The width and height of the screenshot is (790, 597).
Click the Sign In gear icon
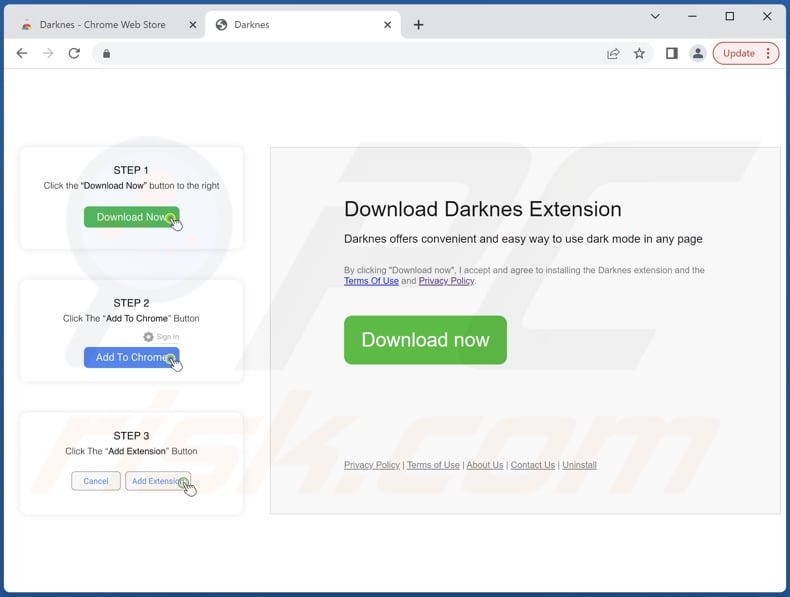click(148, 337)
